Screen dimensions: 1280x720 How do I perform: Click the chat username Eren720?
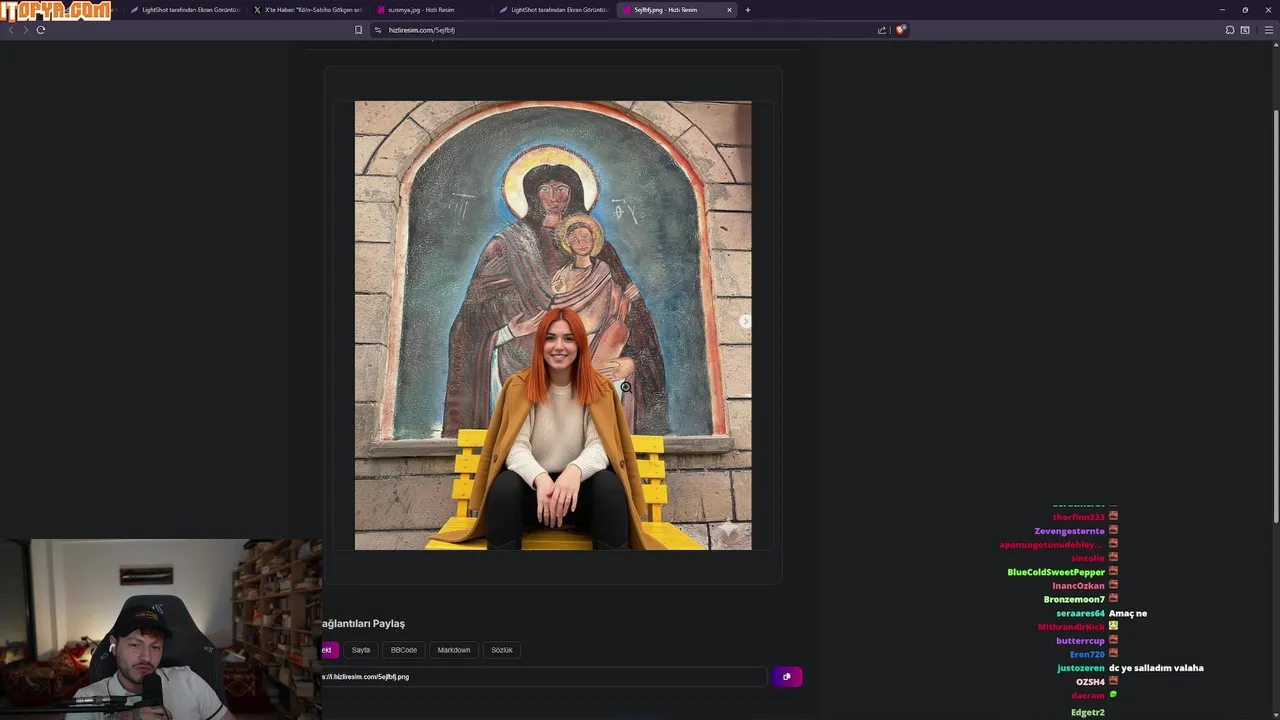pyautogui.click(x=1087, y=654)
